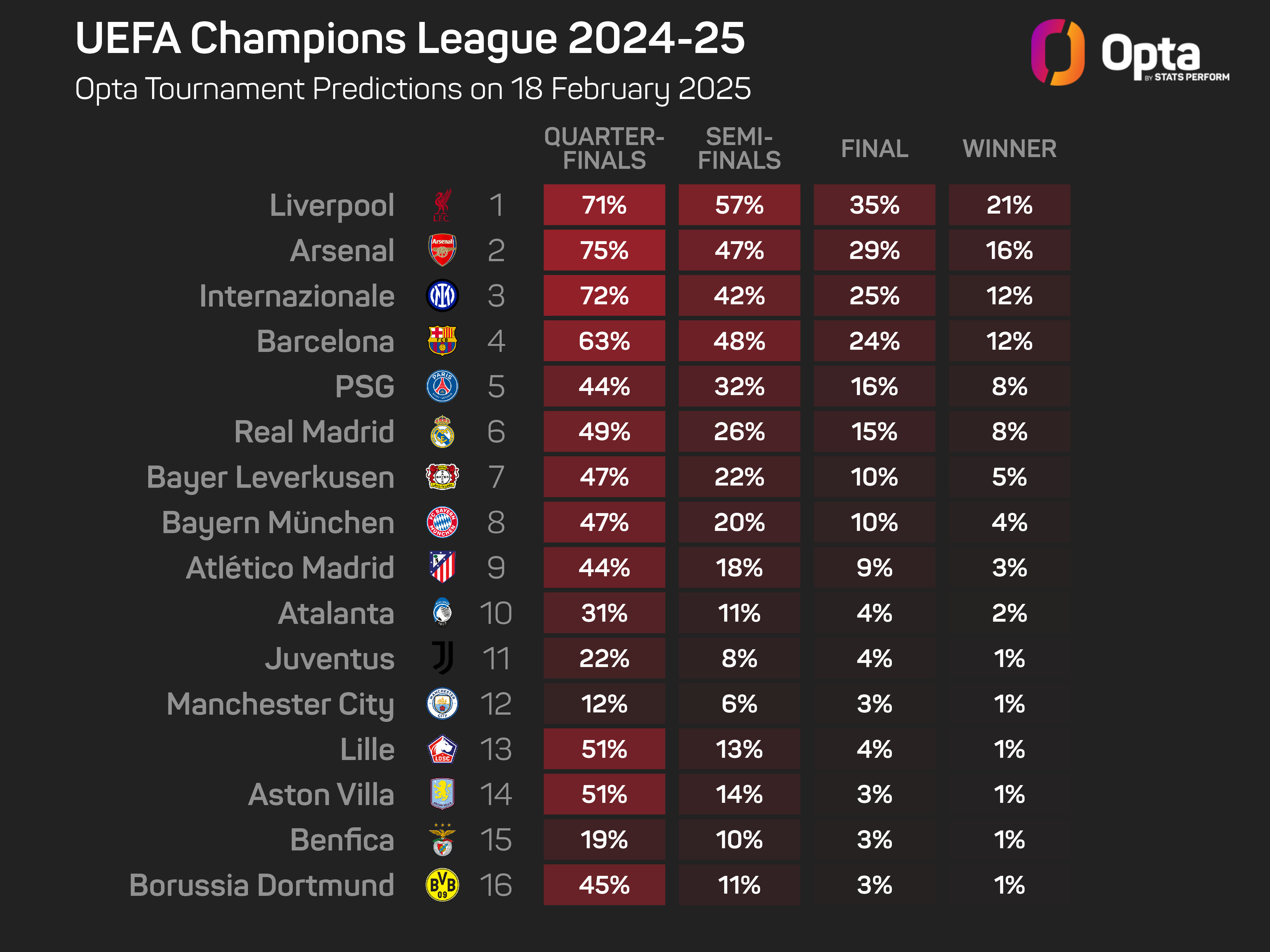Click the UEFA Champions League 2024-25 title

[x=410, y=38]
